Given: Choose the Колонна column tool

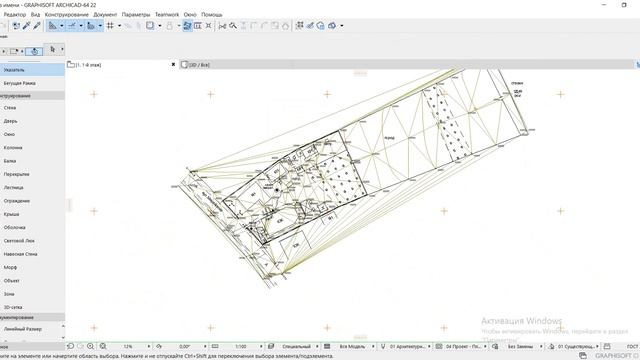Looking at the screenshot, I should click(x=32, y=148).
